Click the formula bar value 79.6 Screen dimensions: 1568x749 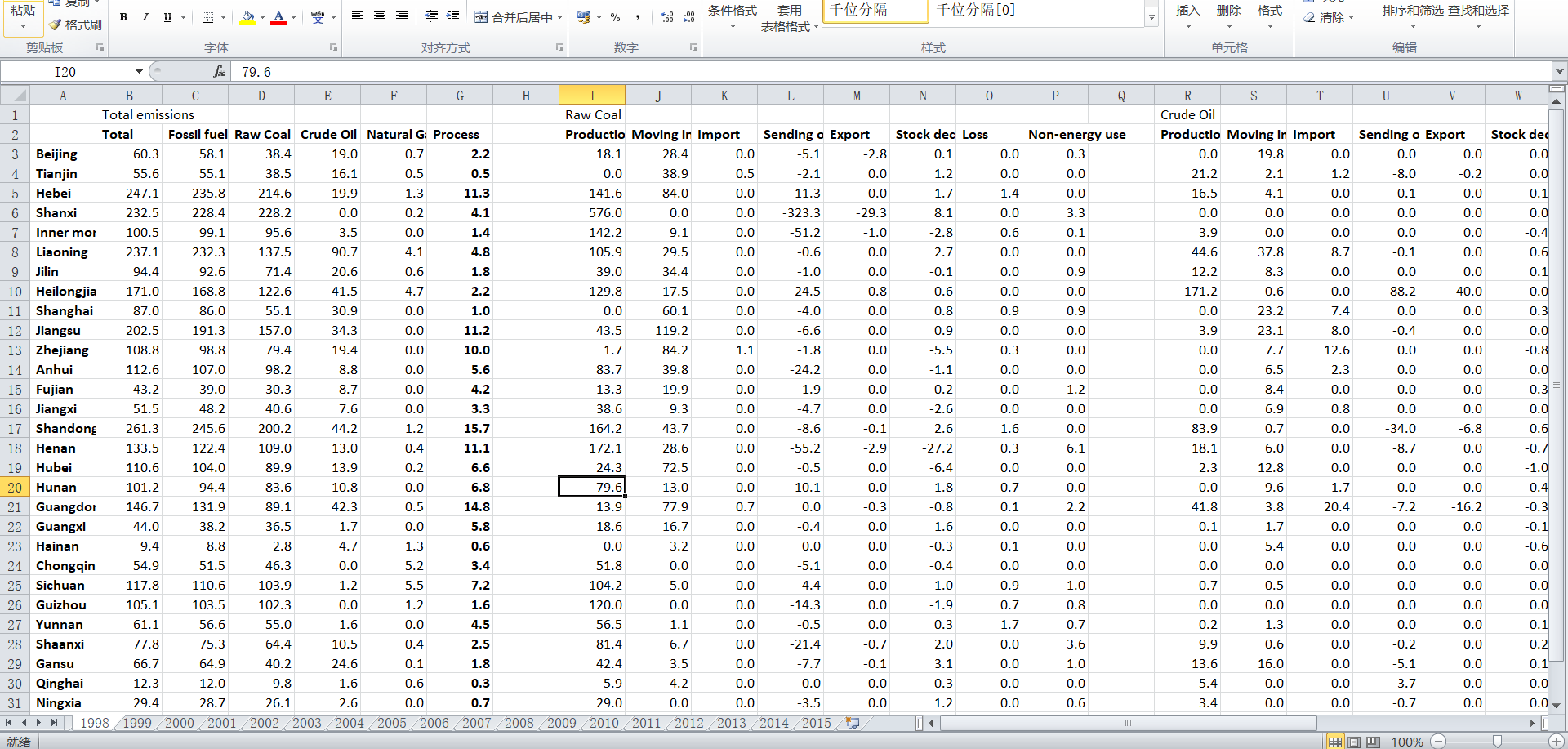(x=256, y=72)
